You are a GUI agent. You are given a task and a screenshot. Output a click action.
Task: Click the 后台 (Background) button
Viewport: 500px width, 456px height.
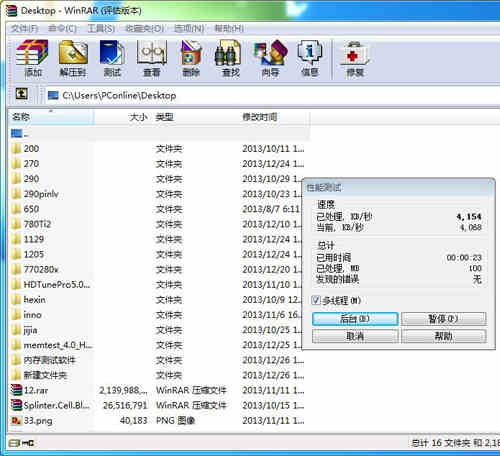(x=355, y=319)
